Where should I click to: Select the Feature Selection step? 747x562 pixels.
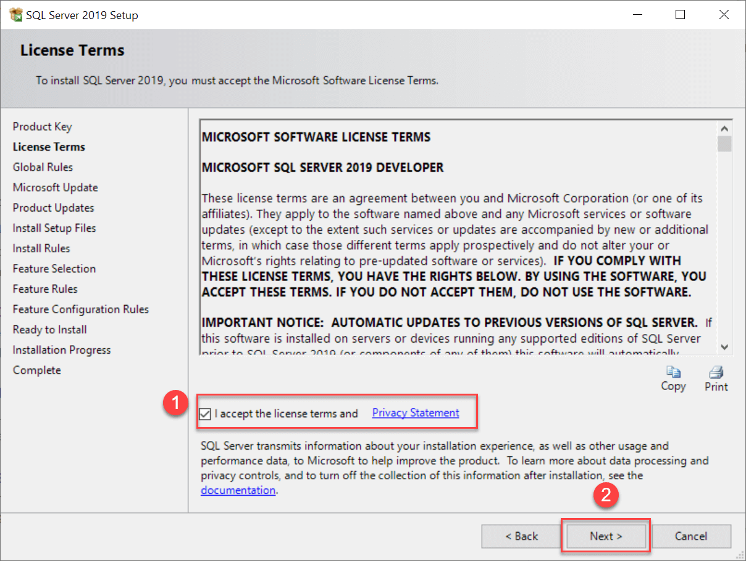coord(54,269)
